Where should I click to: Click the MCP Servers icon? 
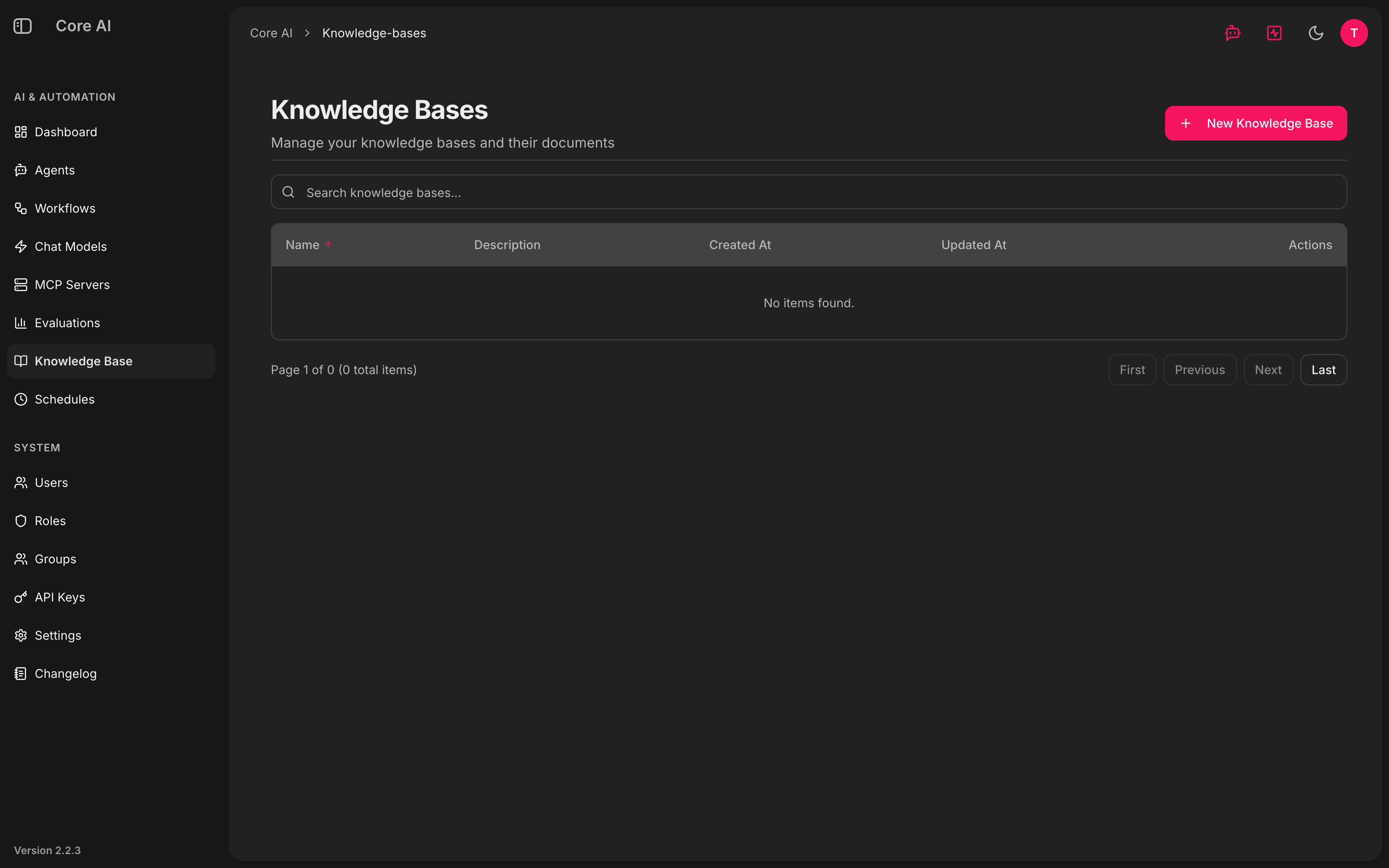pyautogui.click(x=21, y=285)
